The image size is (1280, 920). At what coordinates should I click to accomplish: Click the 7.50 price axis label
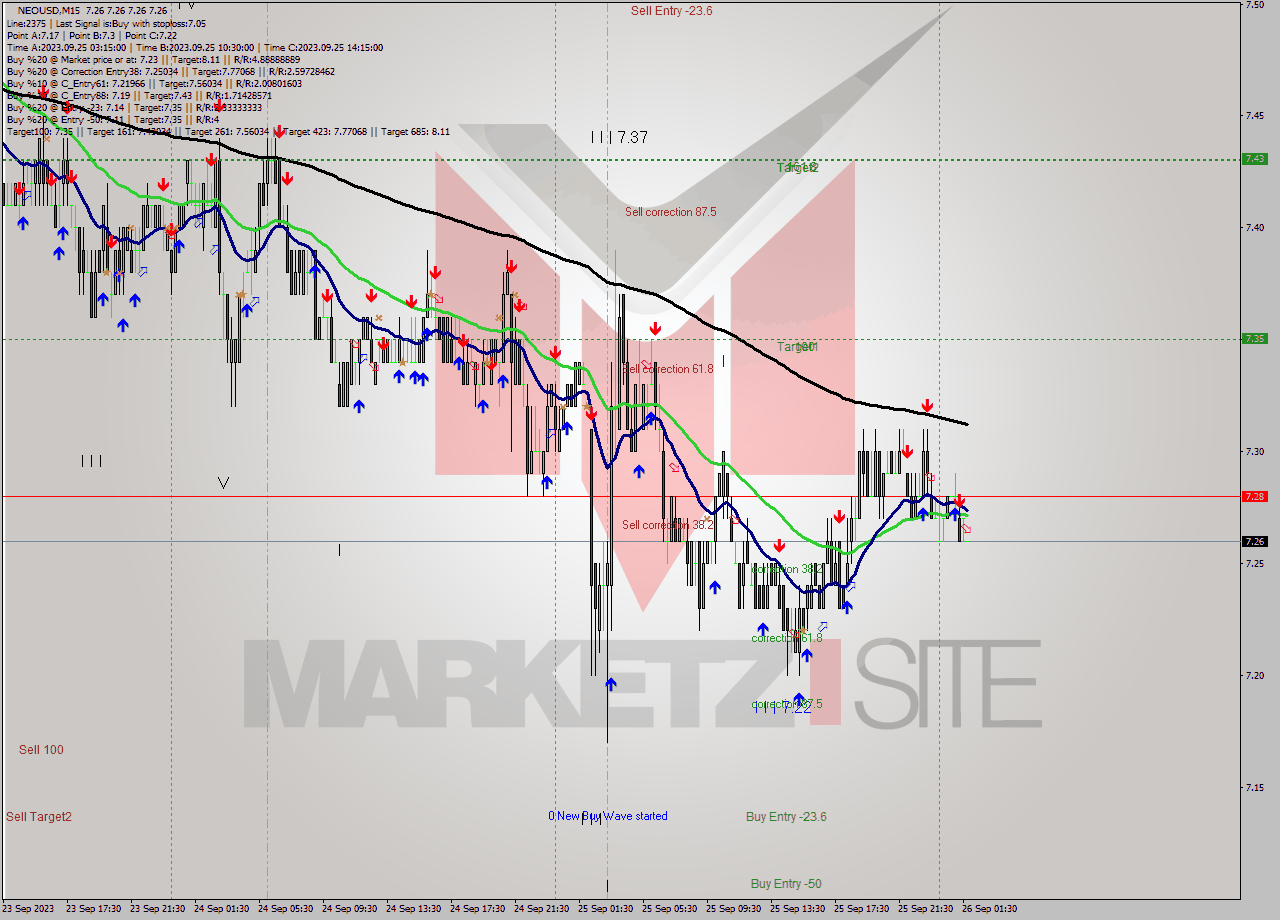(1254, 4)
